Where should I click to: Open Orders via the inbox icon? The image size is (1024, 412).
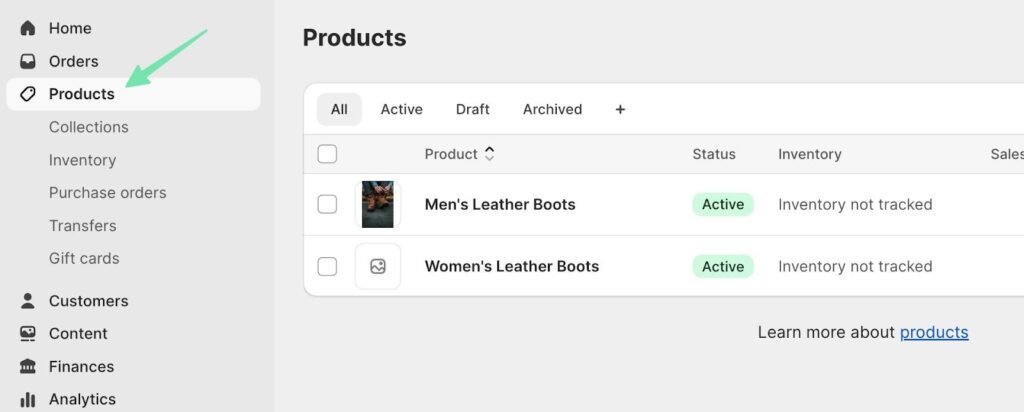pyautogui.click(x=28, y=61)
